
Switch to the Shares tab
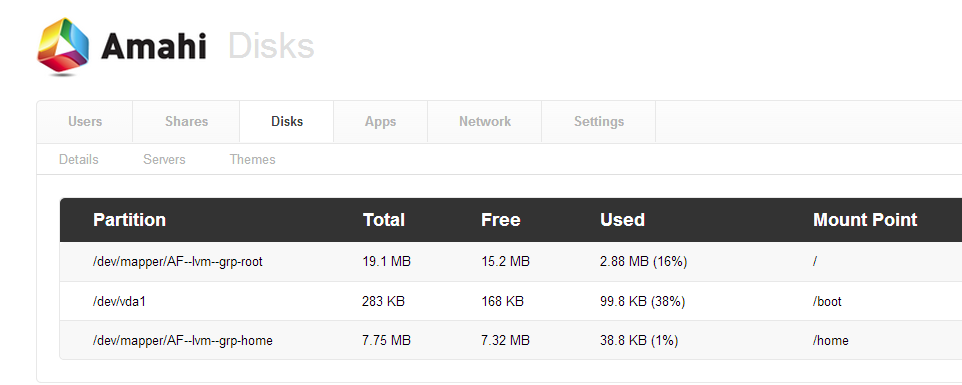[x=186, y=121]
